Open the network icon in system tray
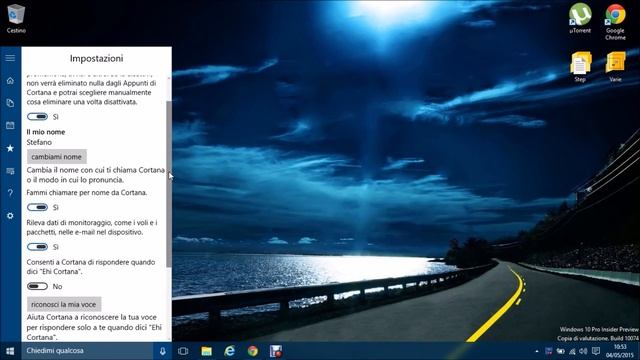The width and height of the screenshot is (640, 360). (x=572, y=351)
